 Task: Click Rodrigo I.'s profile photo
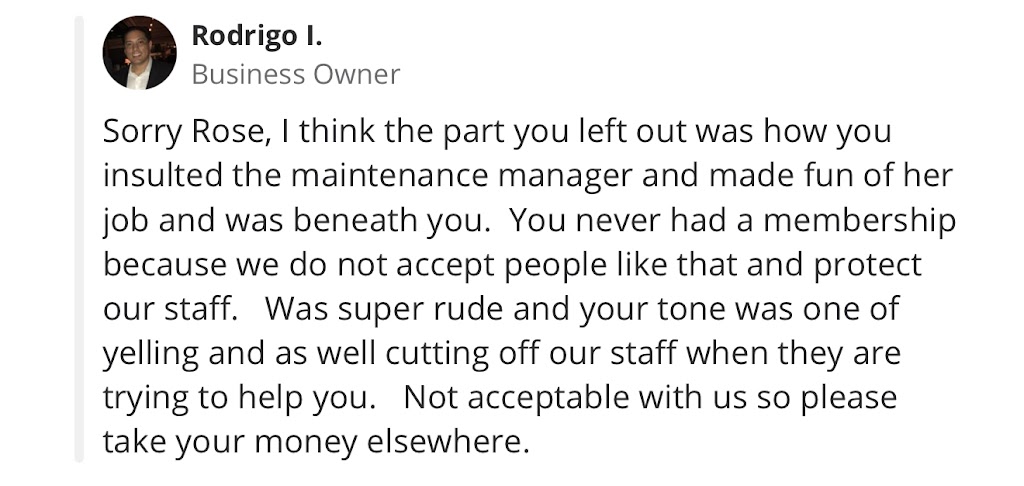(139, 53)
